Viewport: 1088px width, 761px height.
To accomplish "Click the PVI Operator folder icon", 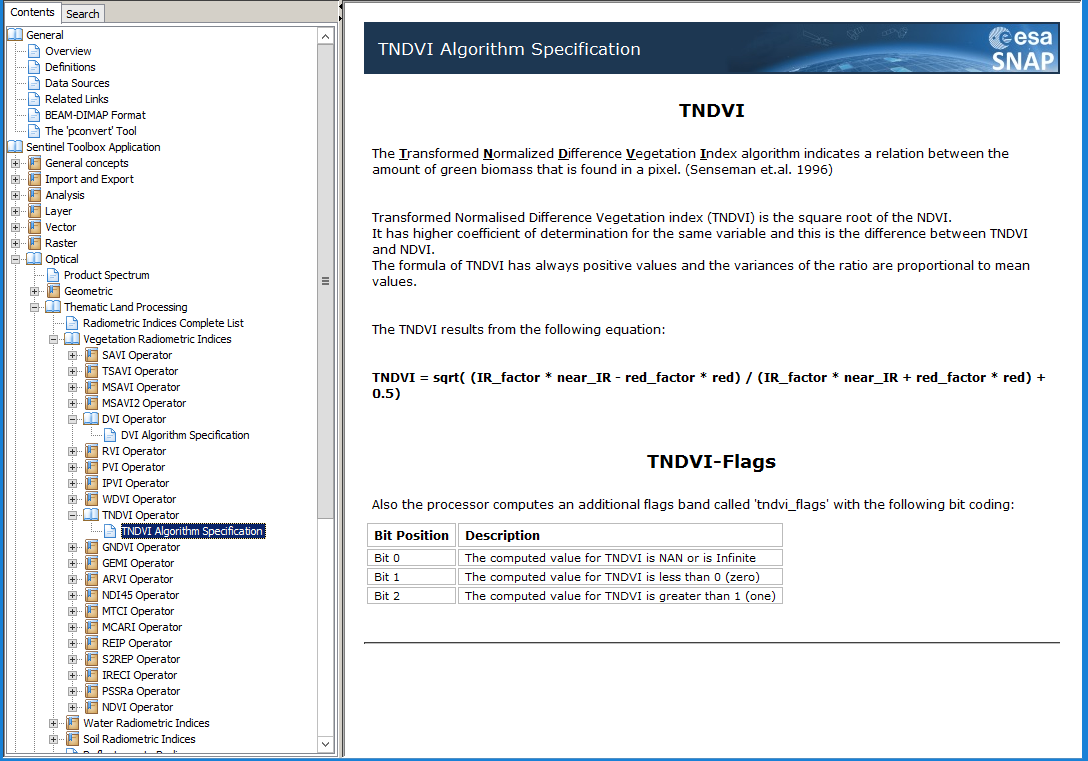I will coord(91,468).
